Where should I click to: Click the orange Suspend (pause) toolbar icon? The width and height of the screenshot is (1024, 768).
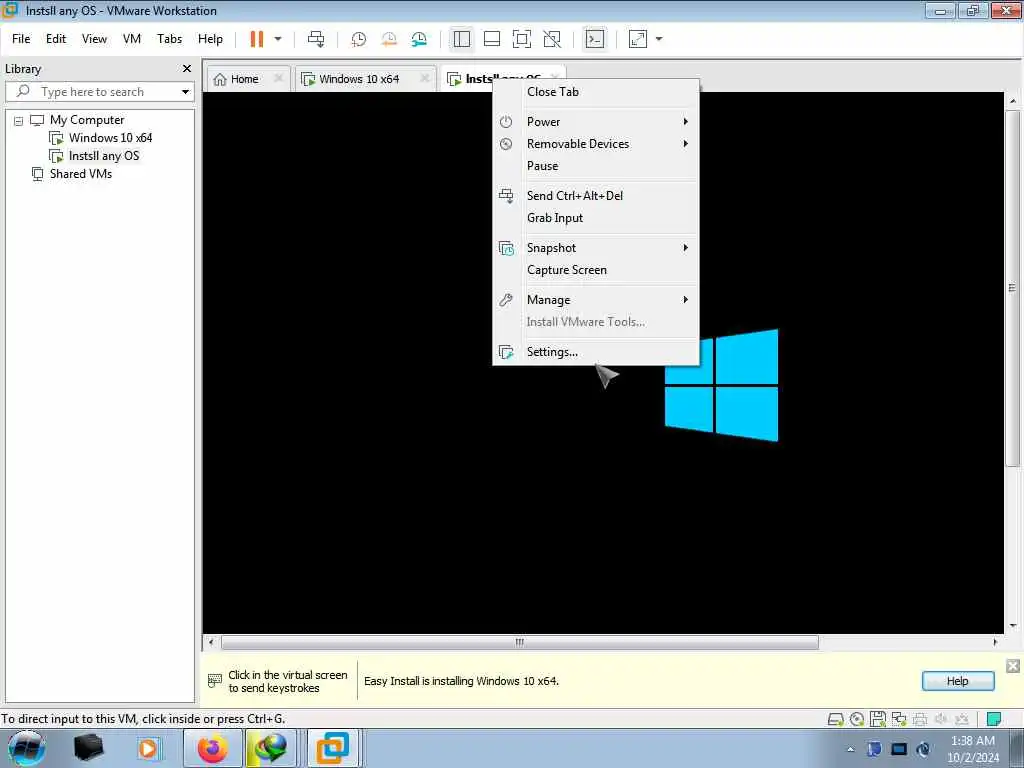click(257, 39)
